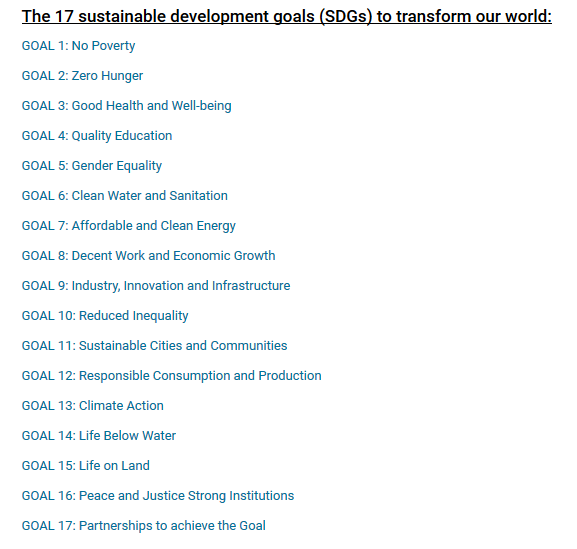Open GOAL 11: Sustainable Cities and Communities
Viewport: 577px width, 549px height.
155,346
